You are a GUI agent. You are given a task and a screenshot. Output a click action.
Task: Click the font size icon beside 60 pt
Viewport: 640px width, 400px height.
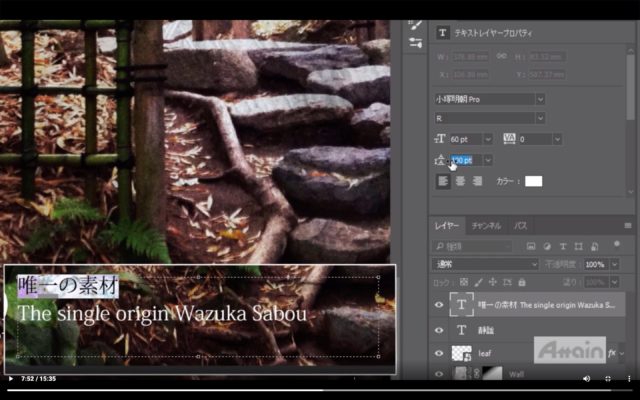[440, 139]
